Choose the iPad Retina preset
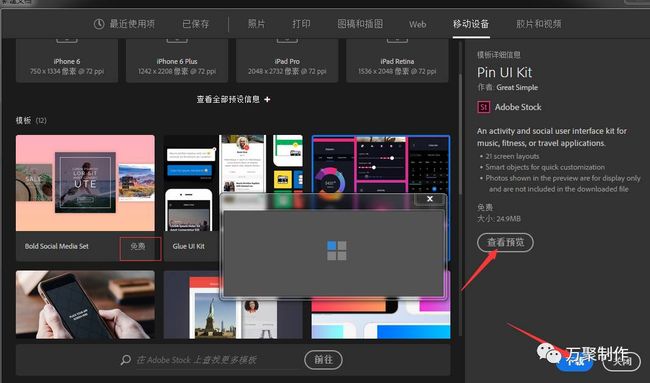 point(397,61)
